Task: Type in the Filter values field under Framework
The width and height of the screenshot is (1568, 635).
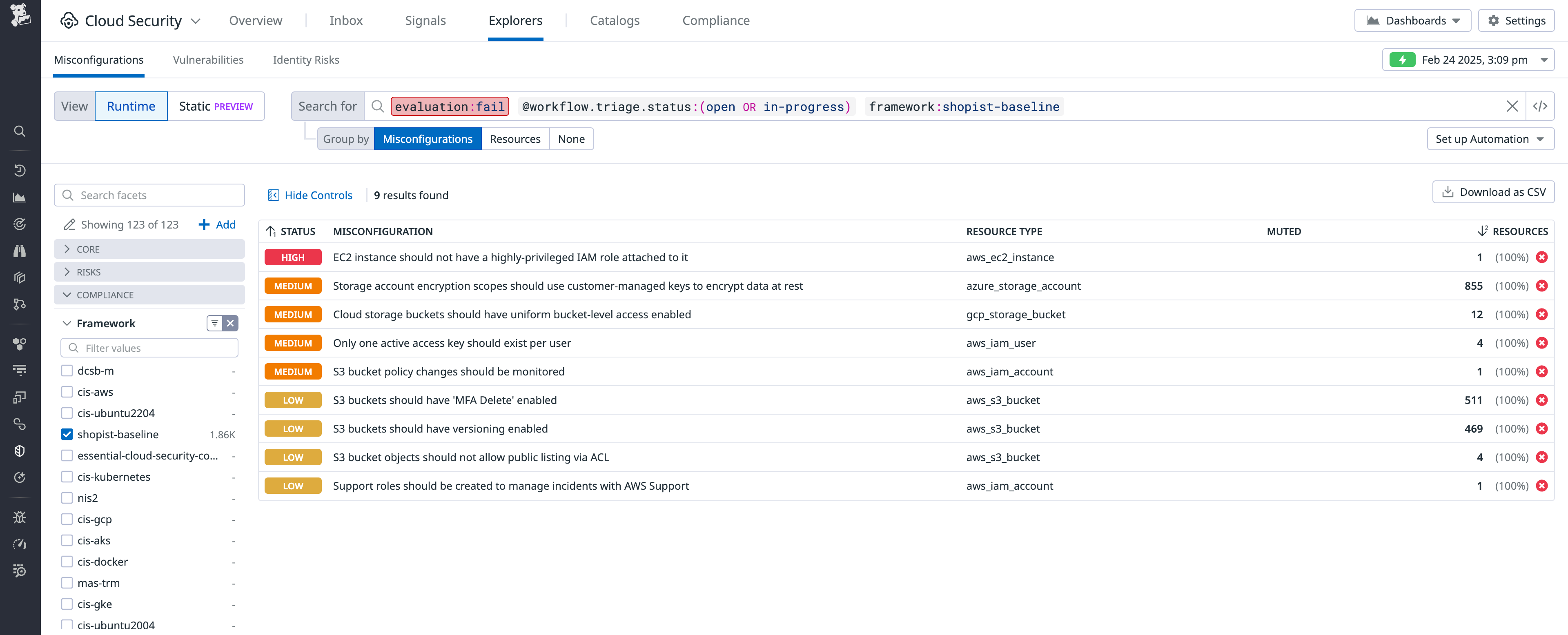Action: 149,347
